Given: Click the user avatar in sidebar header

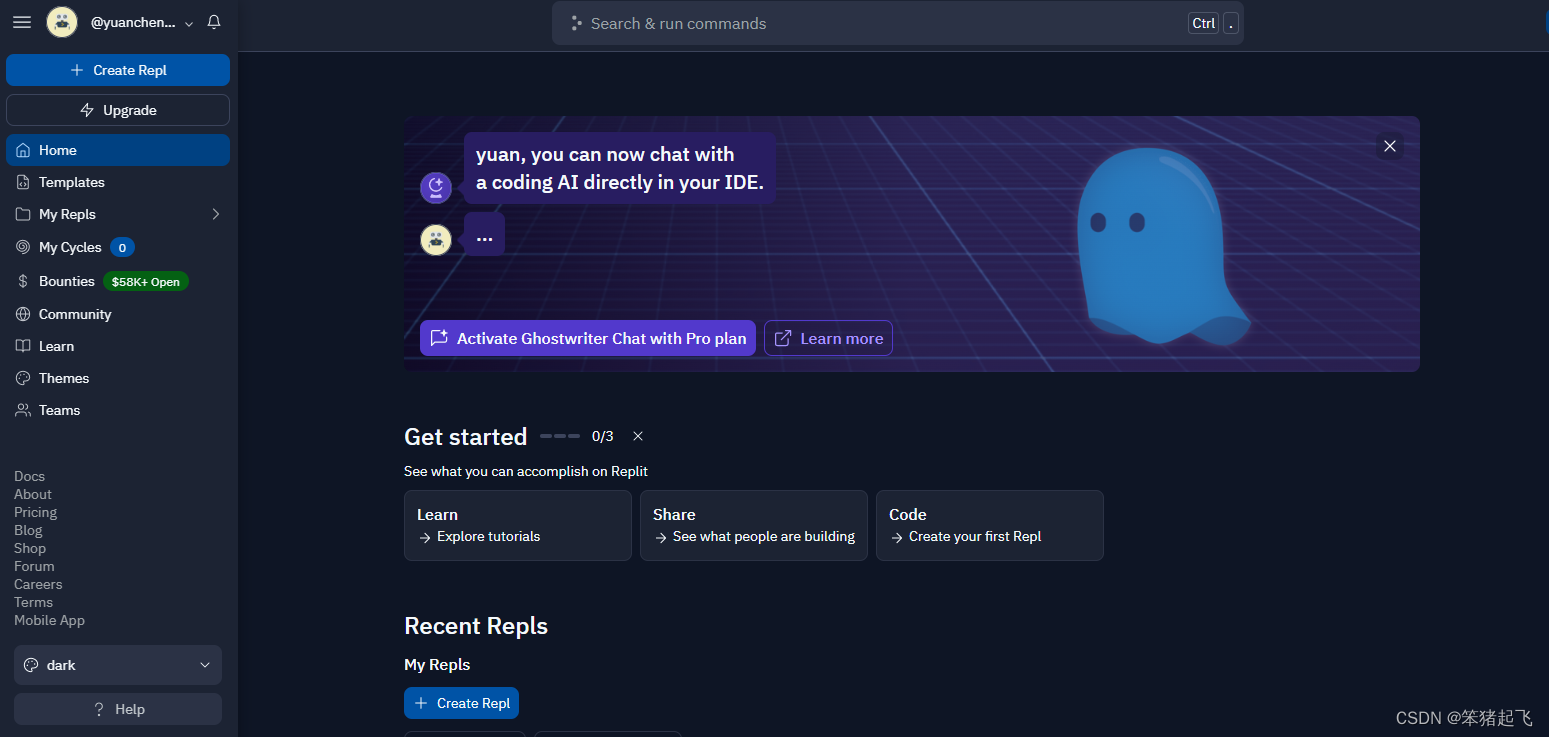Looking at the screenshot, I should 62,22.
